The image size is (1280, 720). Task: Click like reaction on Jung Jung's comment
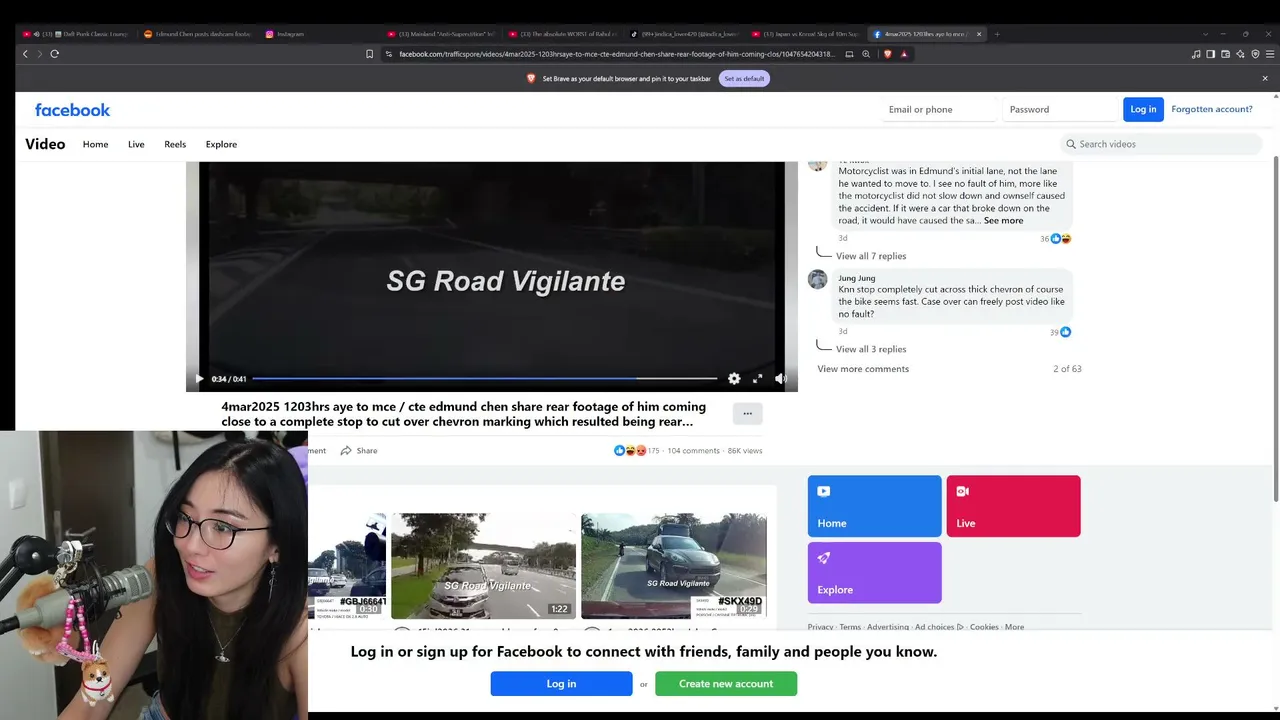pyautogui.click(x=1065, y=332)
